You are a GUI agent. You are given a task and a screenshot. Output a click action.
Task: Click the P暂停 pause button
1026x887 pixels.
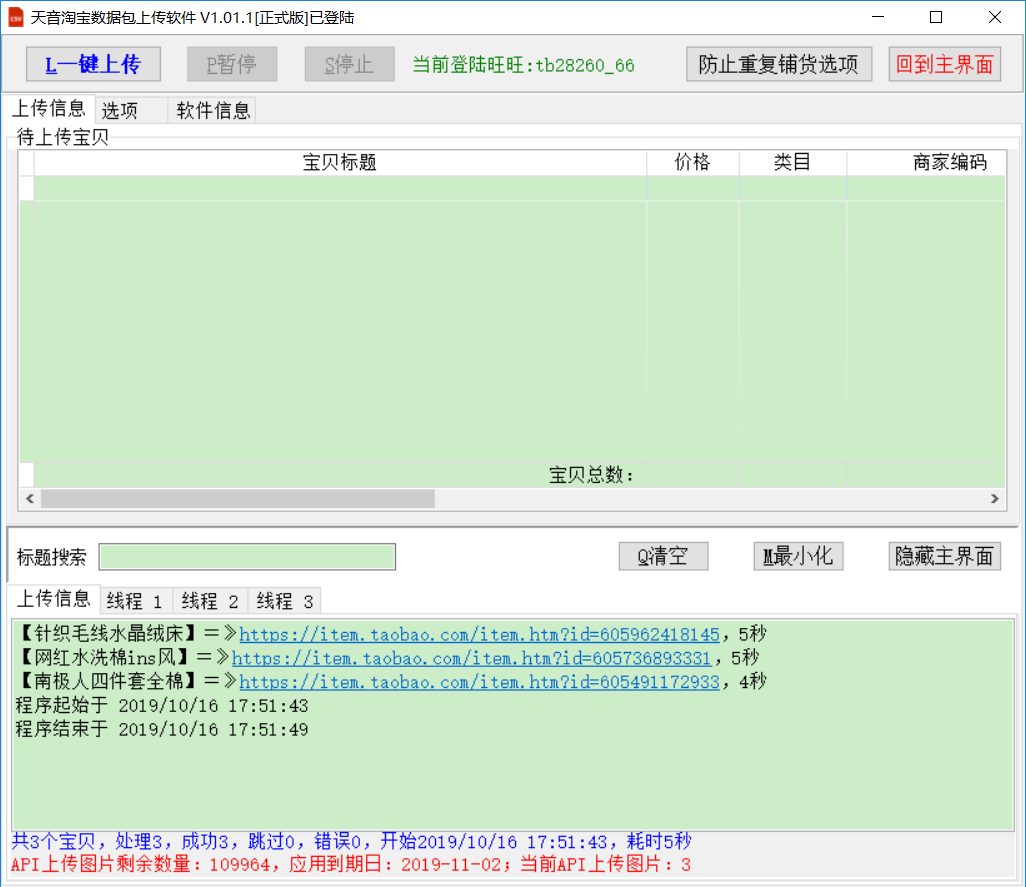pos(232,65)
